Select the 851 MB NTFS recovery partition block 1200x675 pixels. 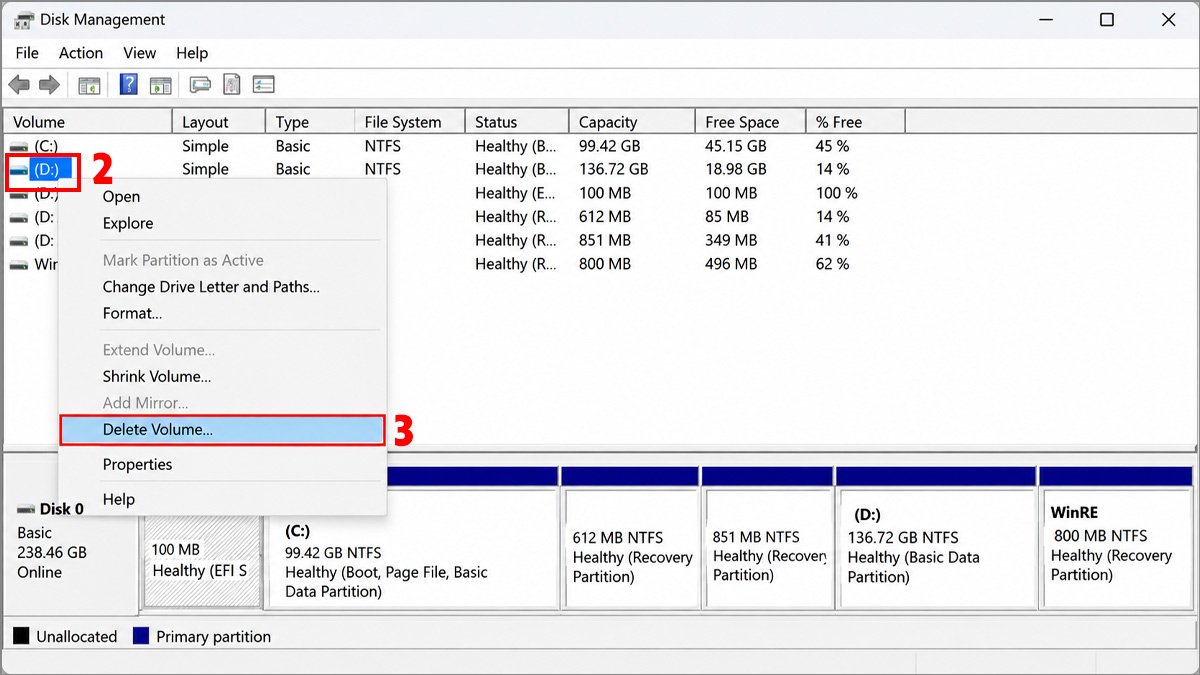[x=767, y=548]
